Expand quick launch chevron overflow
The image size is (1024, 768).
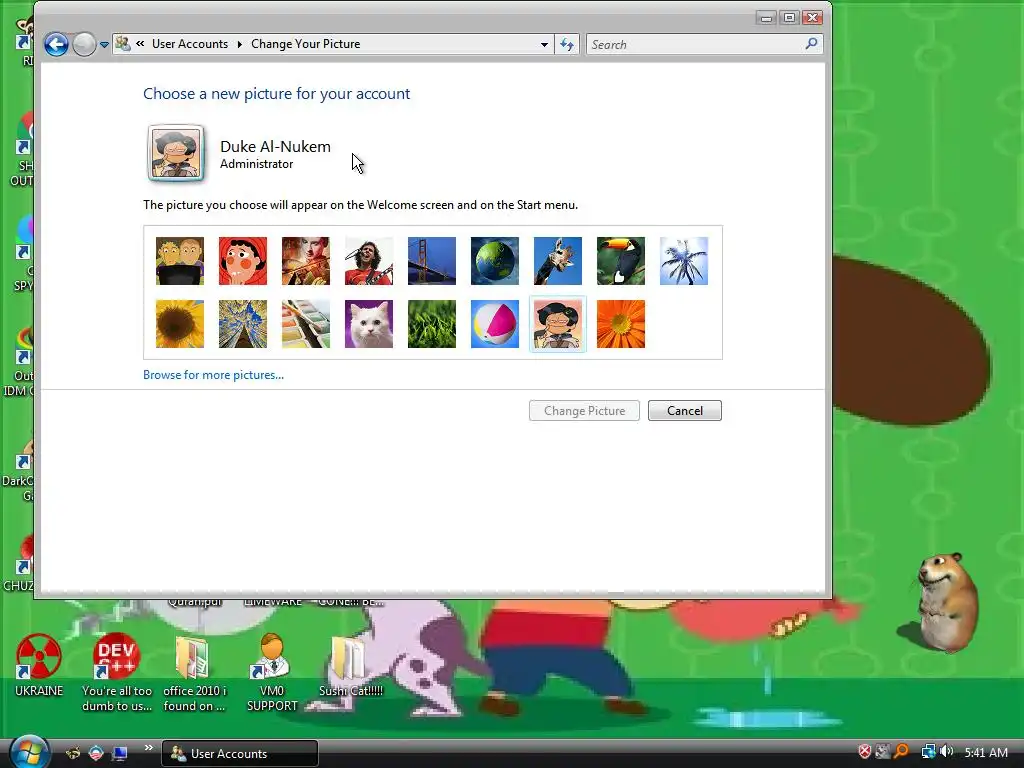click(x=149, y=748)
